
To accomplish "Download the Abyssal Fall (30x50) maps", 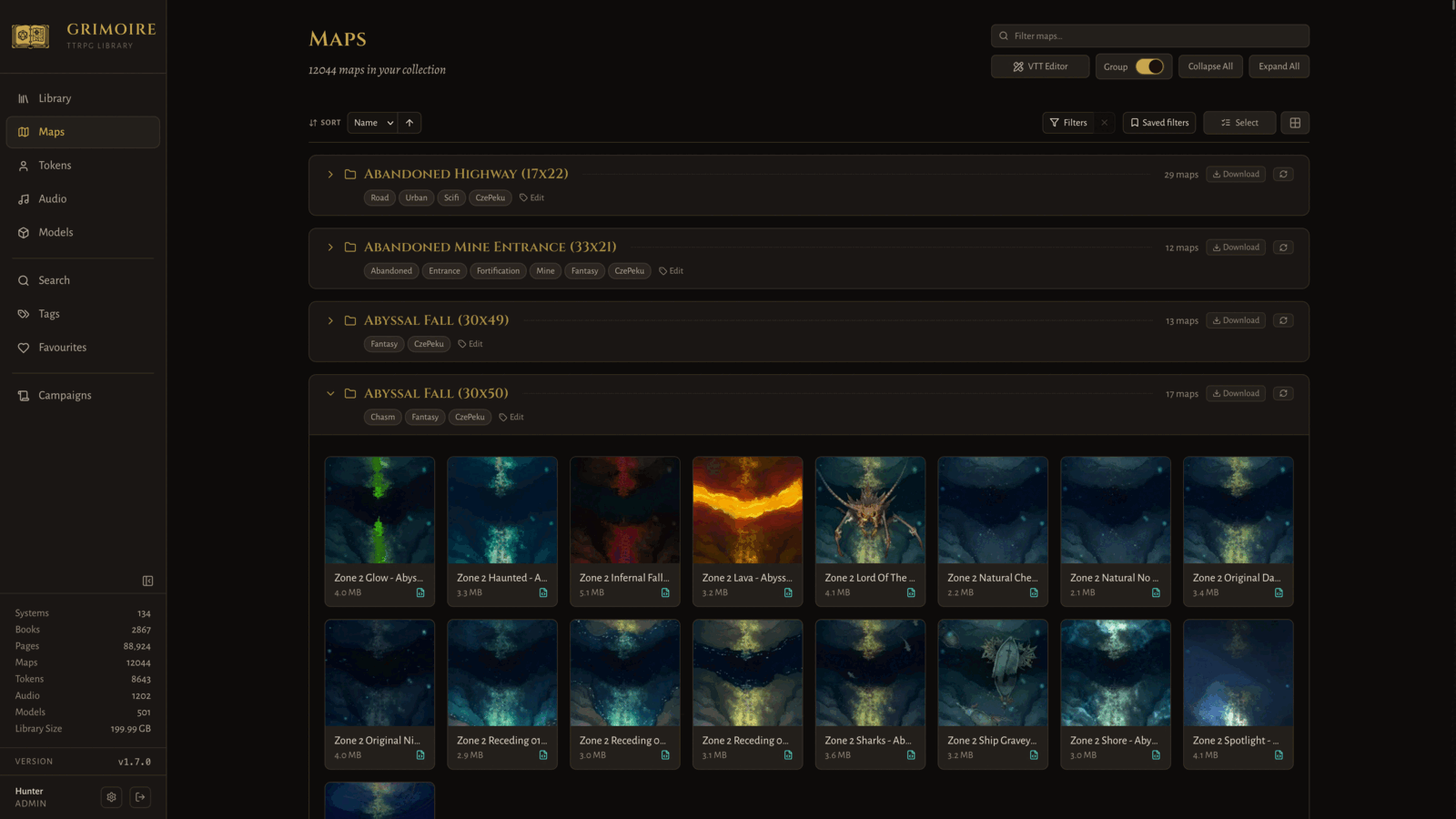I will (x=1236, y=393).
